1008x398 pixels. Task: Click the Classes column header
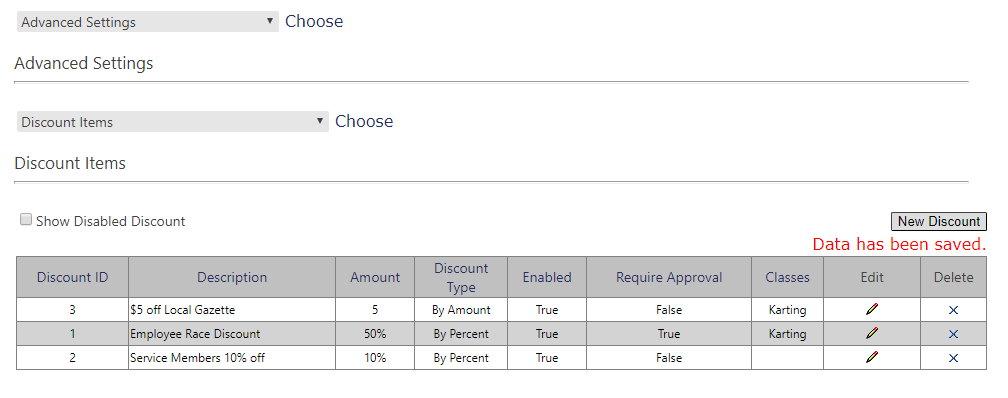(788, 277)
